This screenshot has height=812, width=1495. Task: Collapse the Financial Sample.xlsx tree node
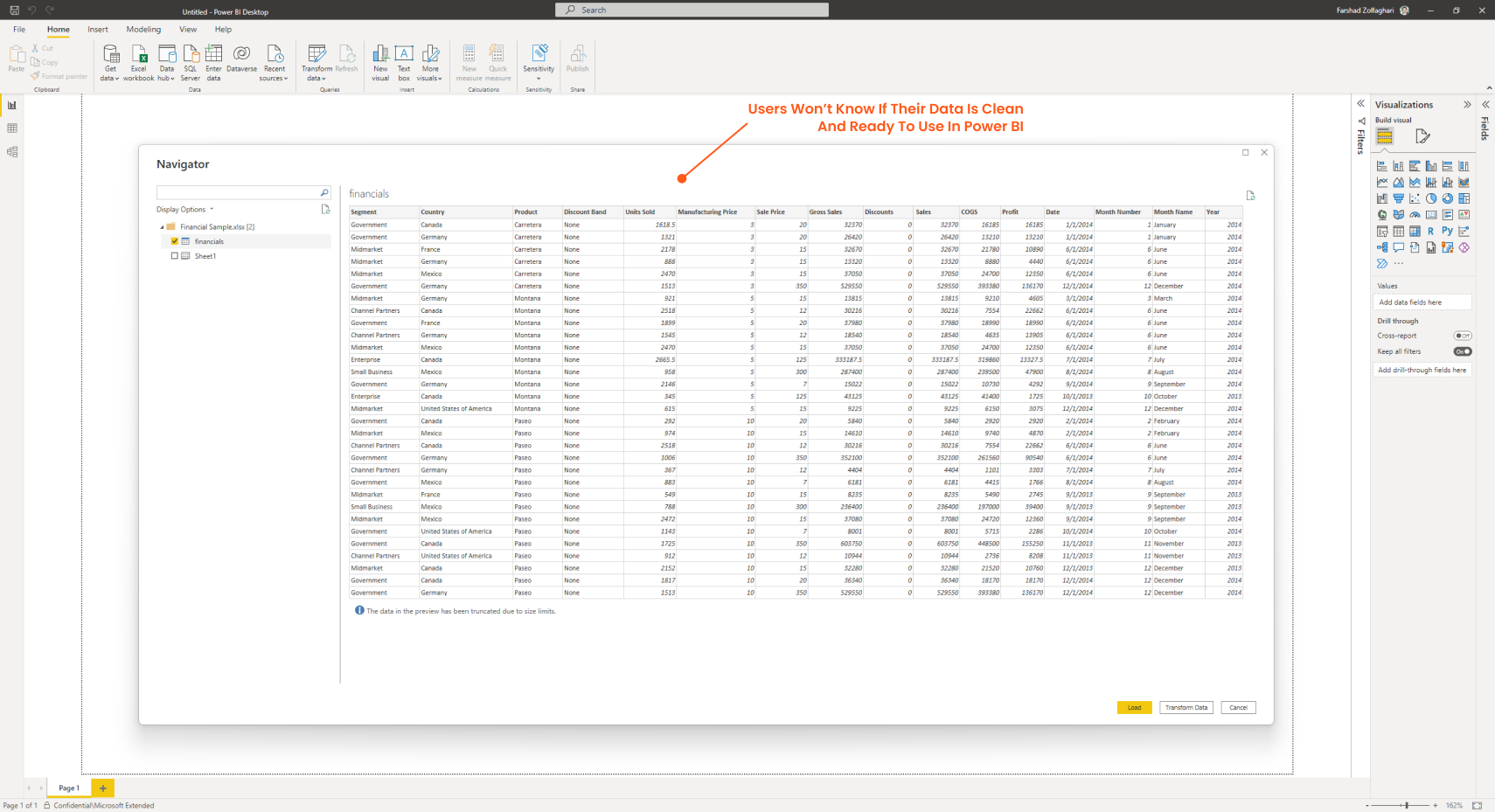pos(162,227)
